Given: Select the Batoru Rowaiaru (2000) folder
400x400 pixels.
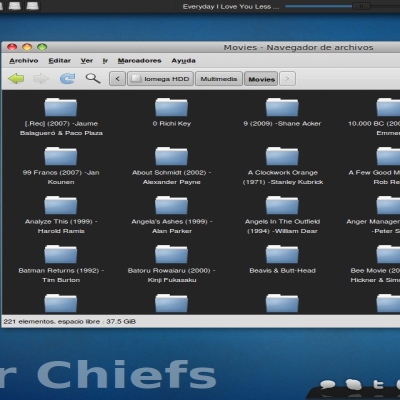Looking at the screenshot, I should (171, 254).
